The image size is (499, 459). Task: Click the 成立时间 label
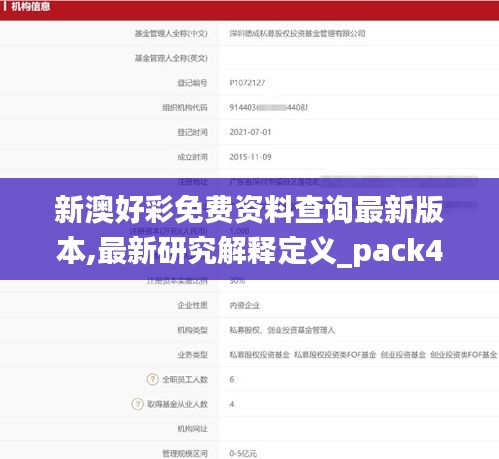[192, 157]
